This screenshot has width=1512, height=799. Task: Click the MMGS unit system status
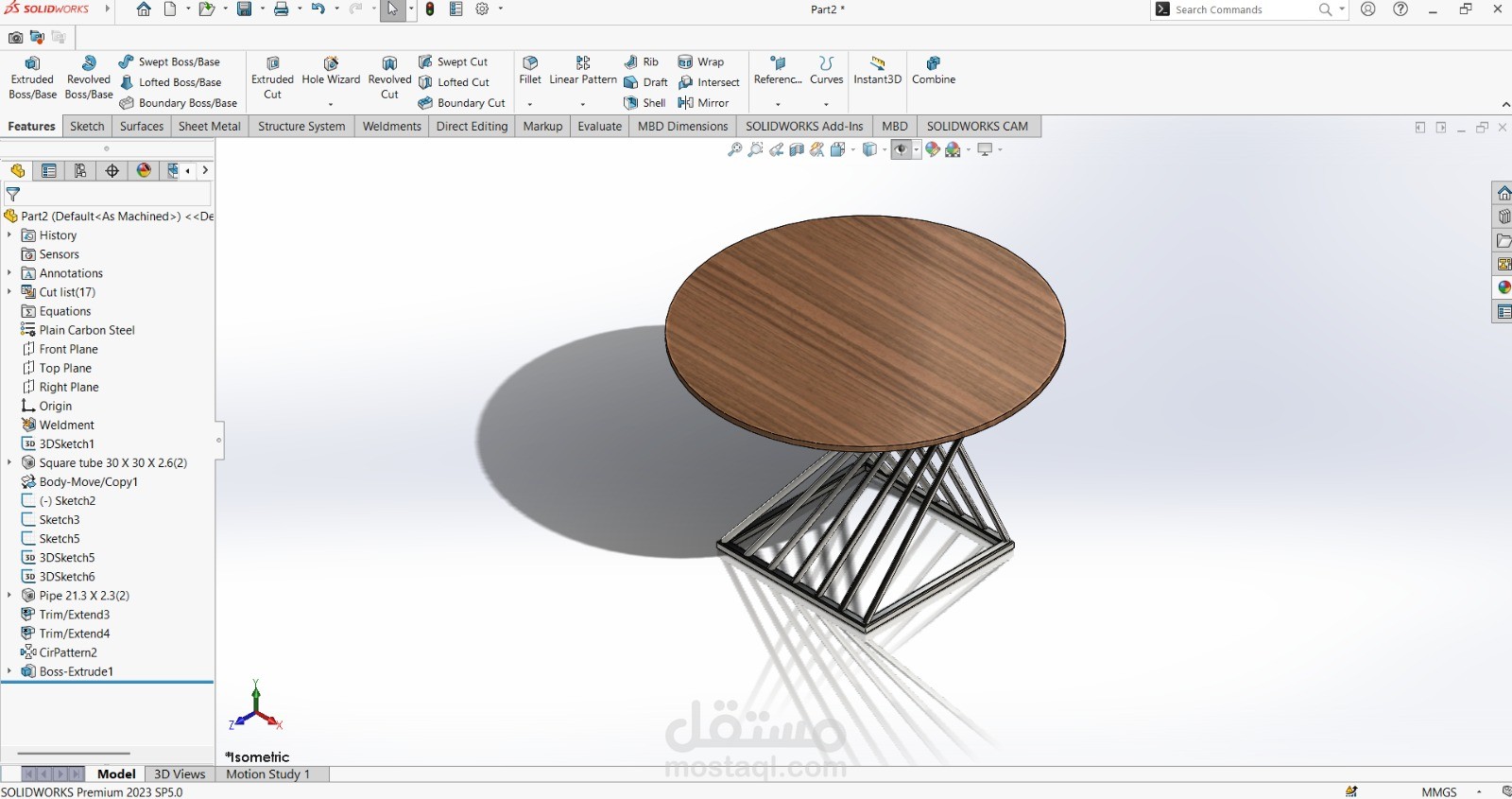(1439, 791)
